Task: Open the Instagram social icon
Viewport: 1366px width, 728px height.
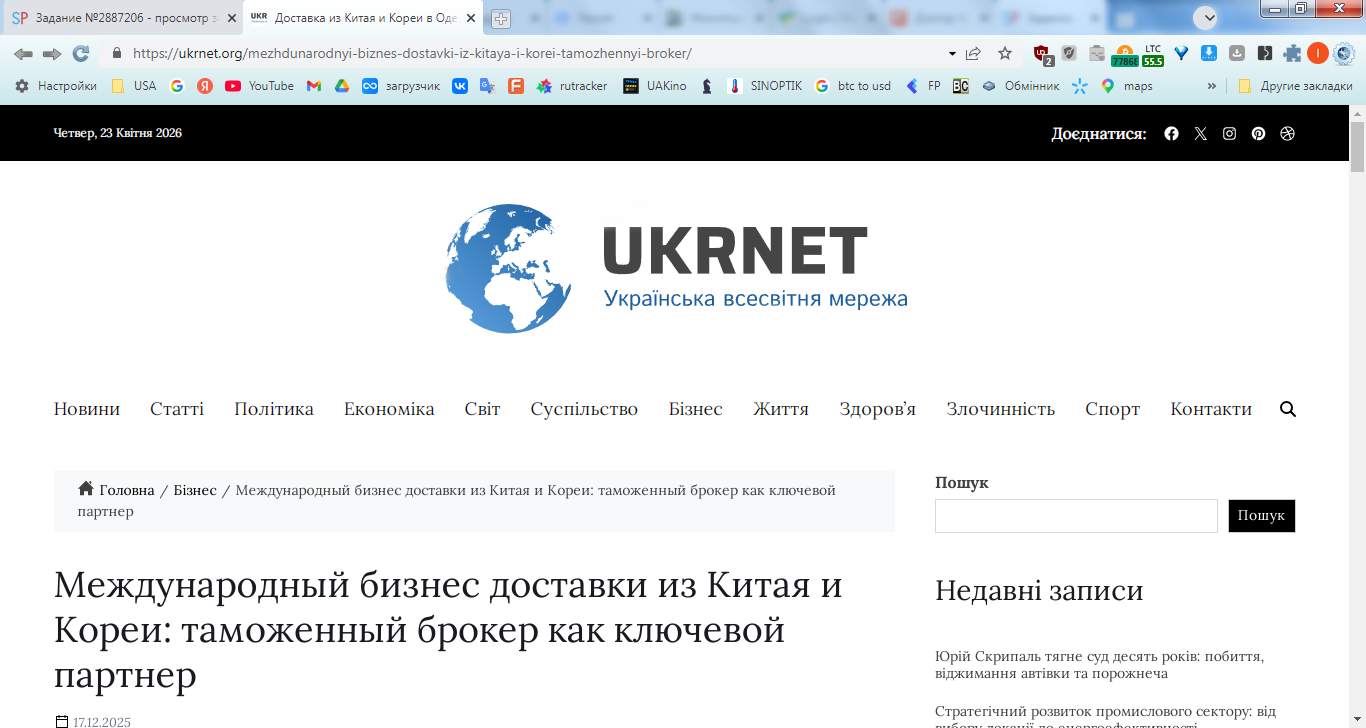Action: click(x=1230, y=133)
